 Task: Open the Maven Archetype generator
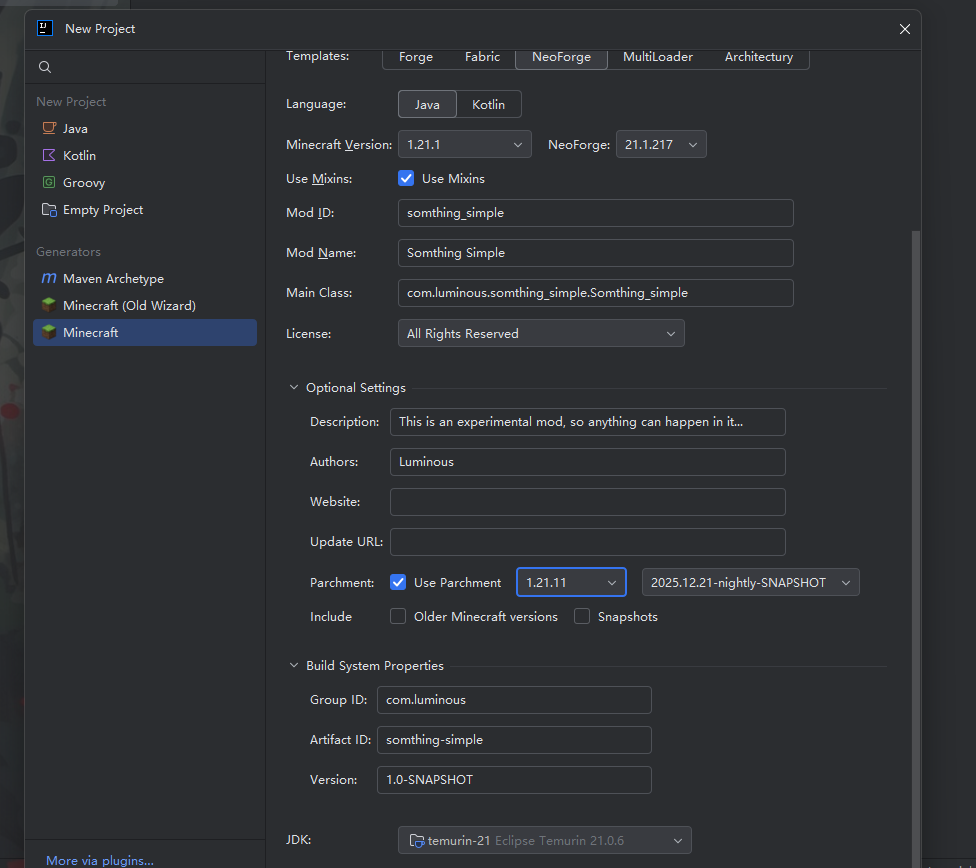coord(49,279)
